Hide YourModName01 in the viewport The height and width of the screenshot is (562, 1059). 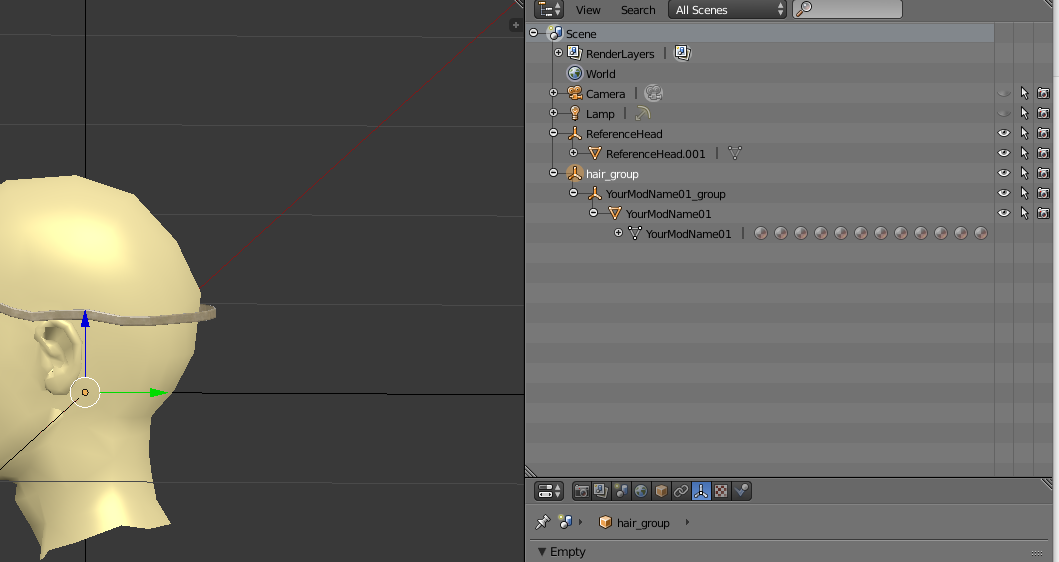1004,213
